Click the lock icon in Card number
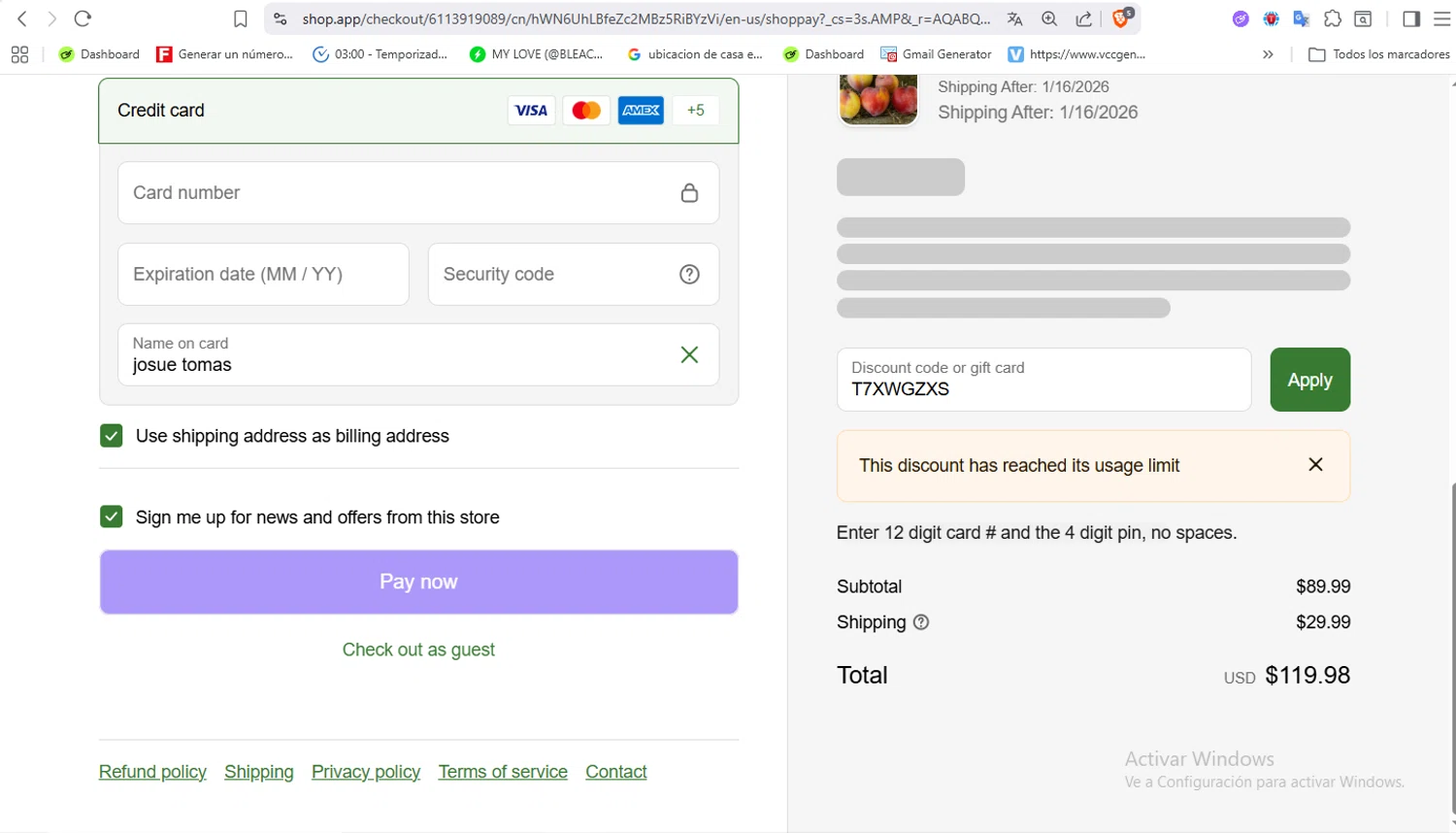 tap(689, 193)
